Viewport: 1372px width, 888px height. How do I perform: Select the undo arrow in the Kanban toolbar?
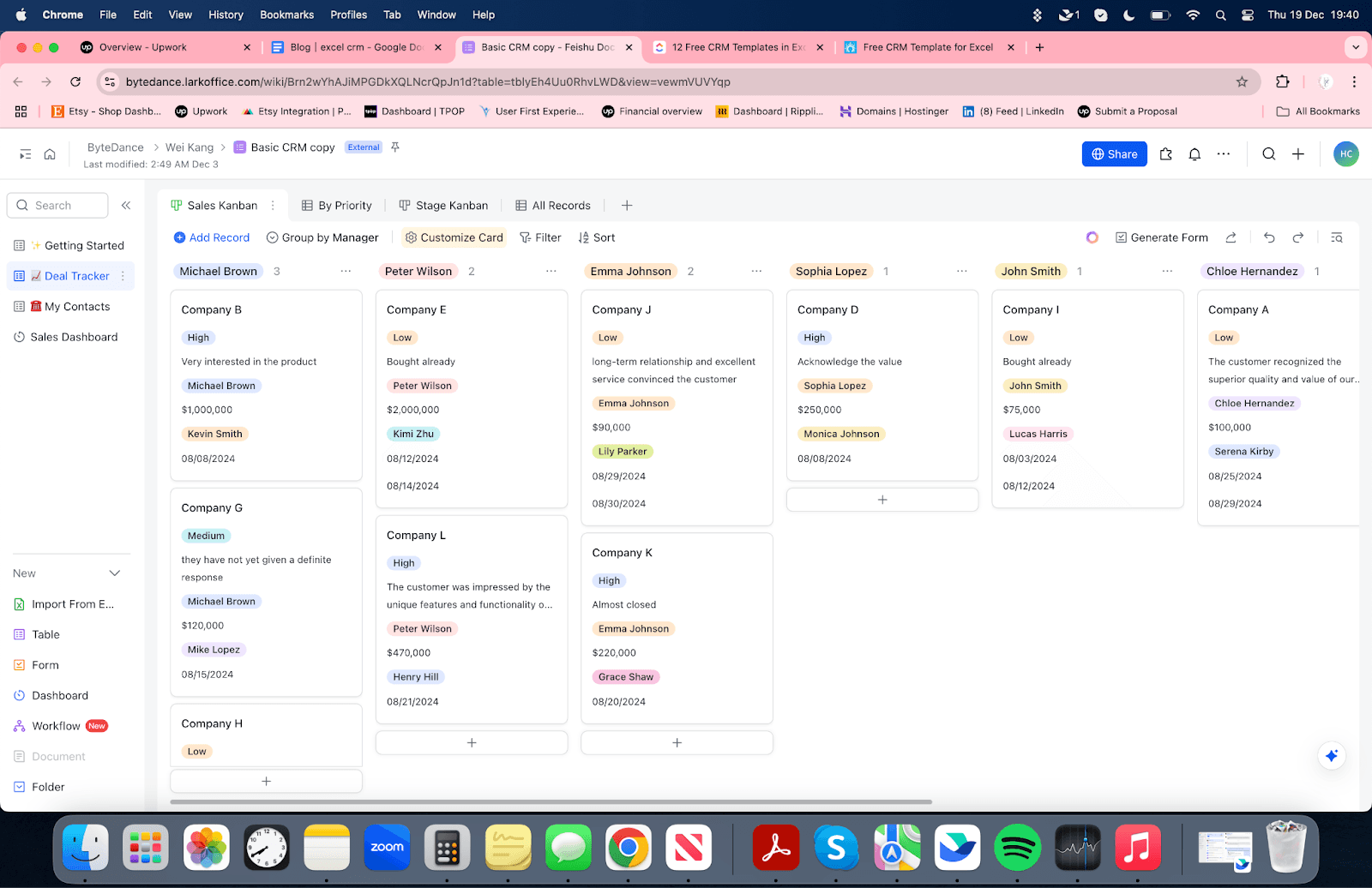tap(1269, 237)
